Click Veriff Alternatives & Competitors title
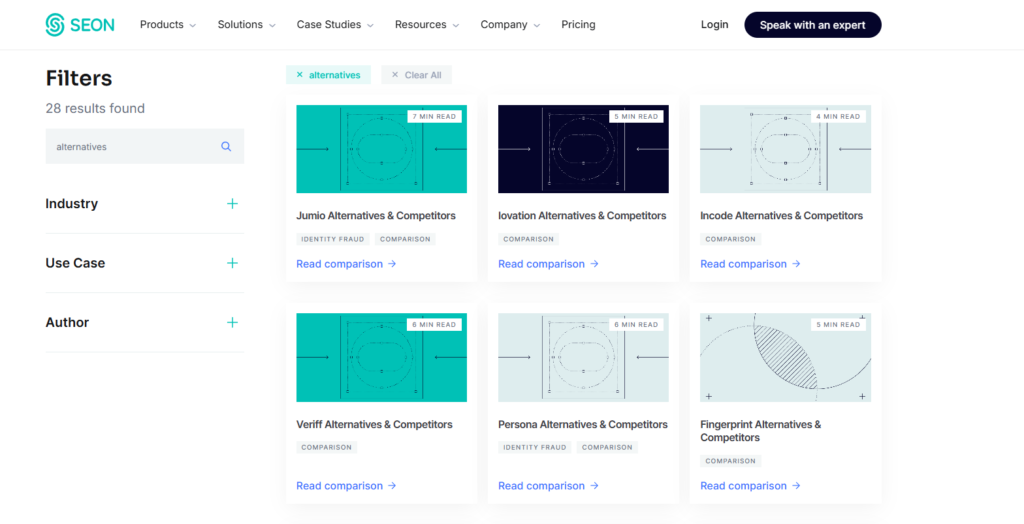The width and height of the screenshot is (1024, 524). pos(374,425)
